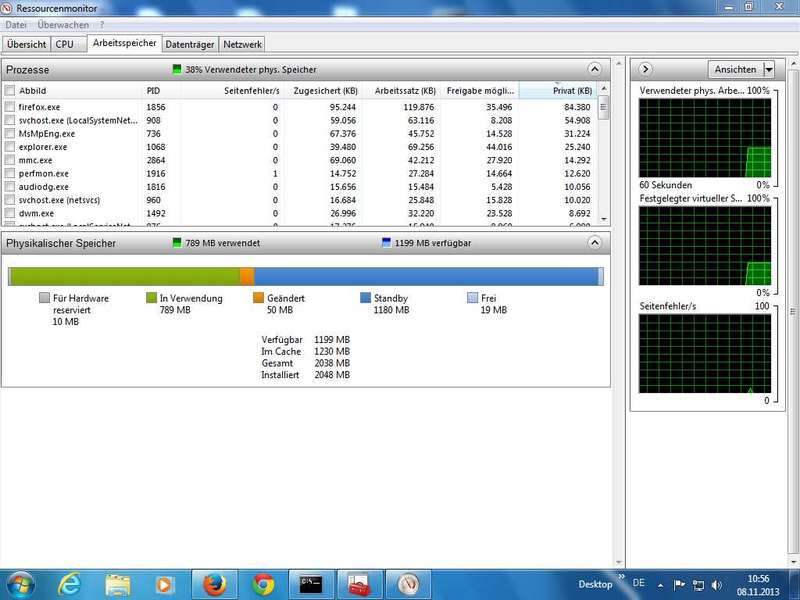Switch to the Datenträger tab
Image resolution: width=800 pixels, height=600 pixels.
click(189, 45)
